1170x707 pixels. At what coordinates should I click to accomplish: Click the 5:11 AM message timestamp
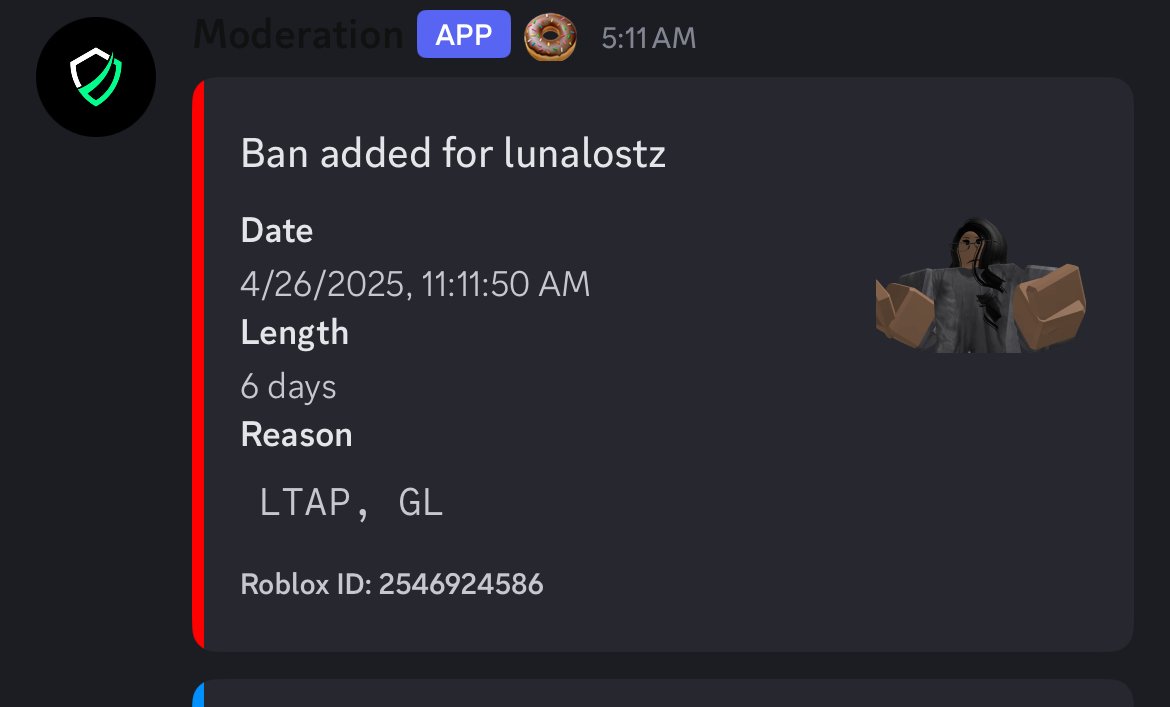pos(648,38)
